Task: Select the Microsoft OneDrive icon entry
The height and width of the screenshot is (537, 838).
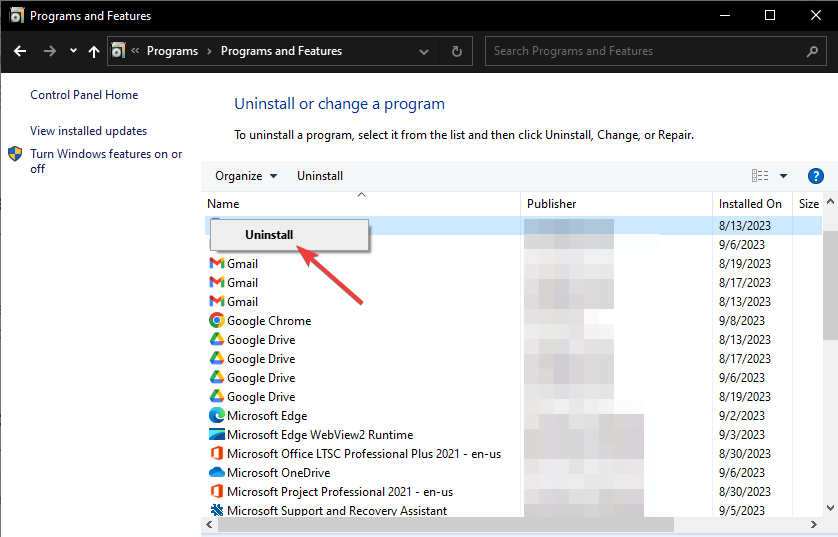Action: pos(216,473)
